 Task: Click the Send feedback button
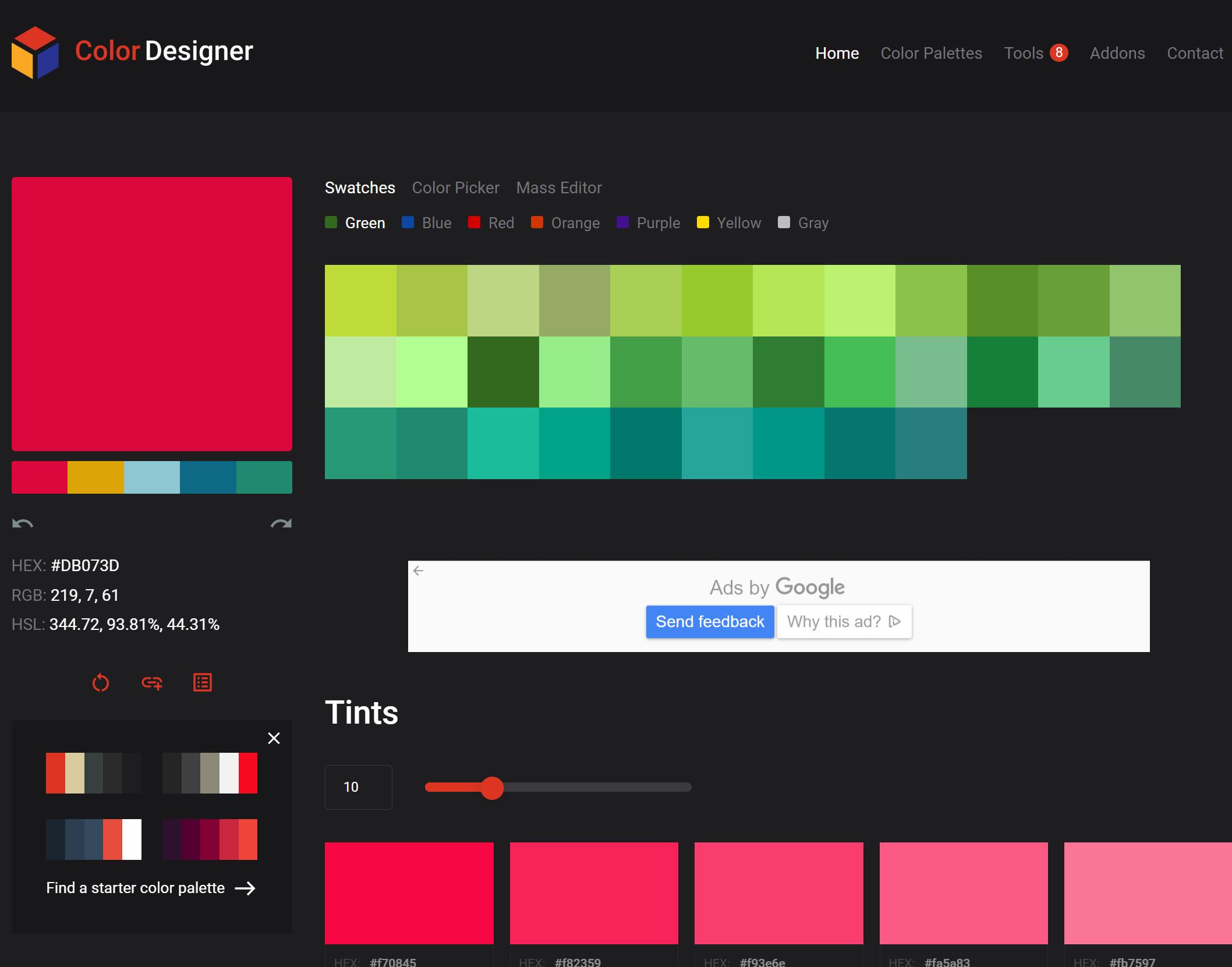710,622
